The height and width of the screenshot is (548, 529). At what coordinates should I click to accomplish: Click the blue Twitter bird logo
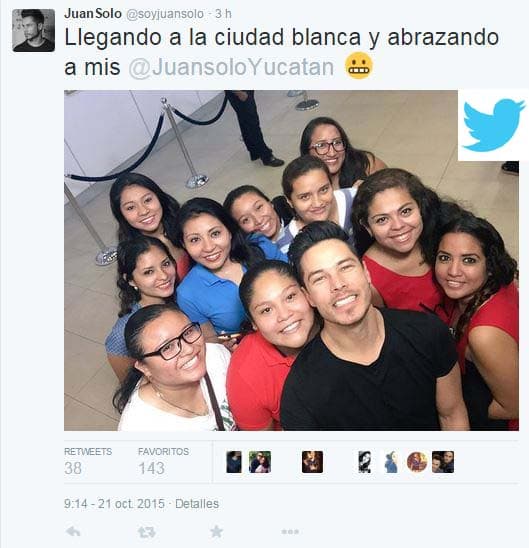493,125
